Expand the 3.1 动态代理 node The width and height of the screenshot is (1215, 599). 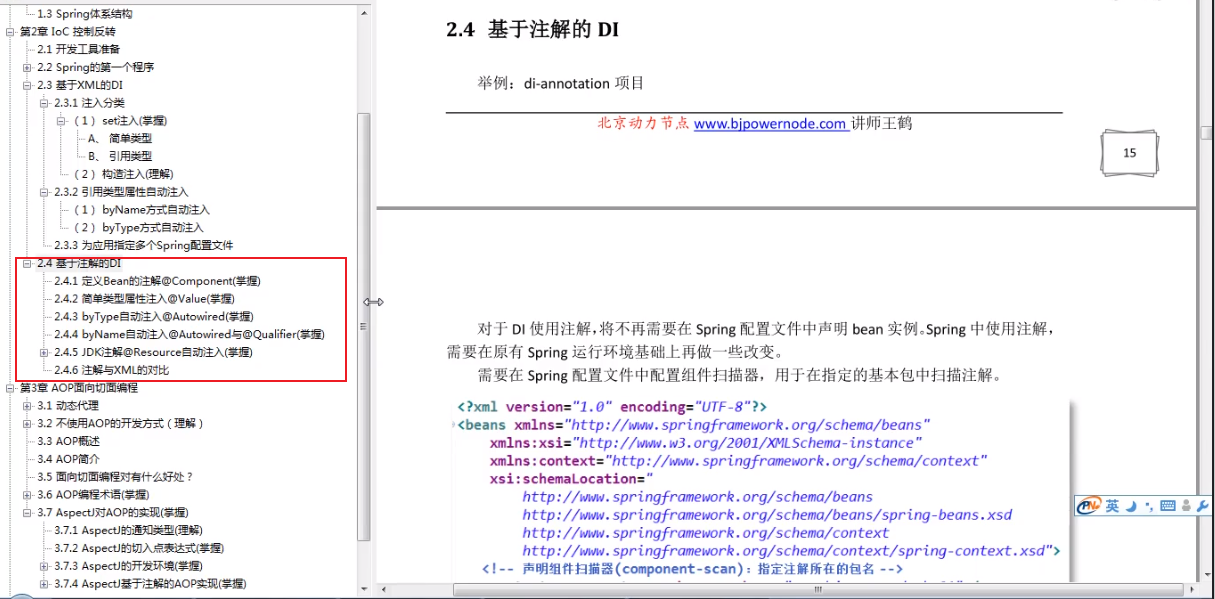point(27,406)
